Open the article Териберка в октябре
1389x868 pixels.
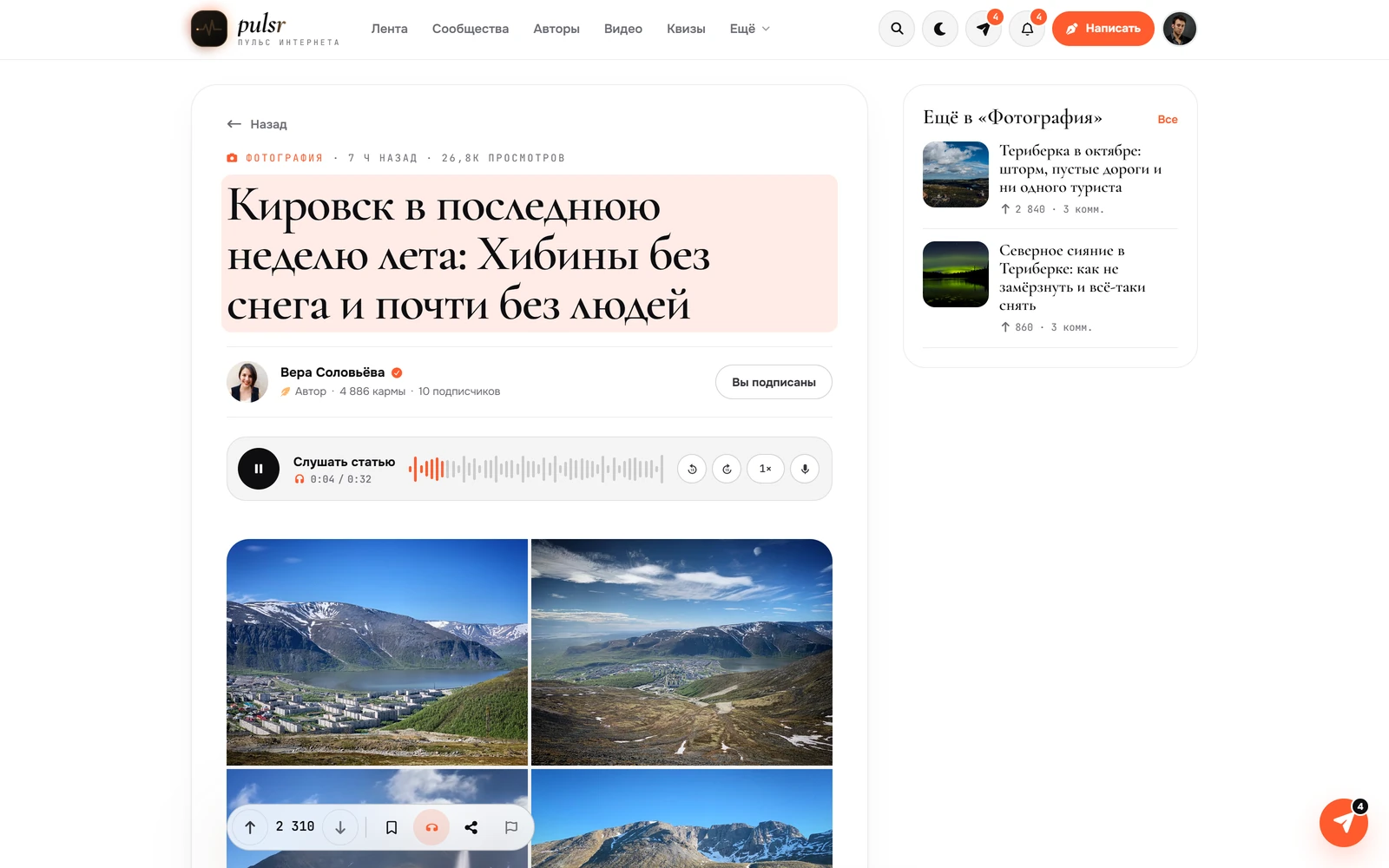coord(1081,168)
